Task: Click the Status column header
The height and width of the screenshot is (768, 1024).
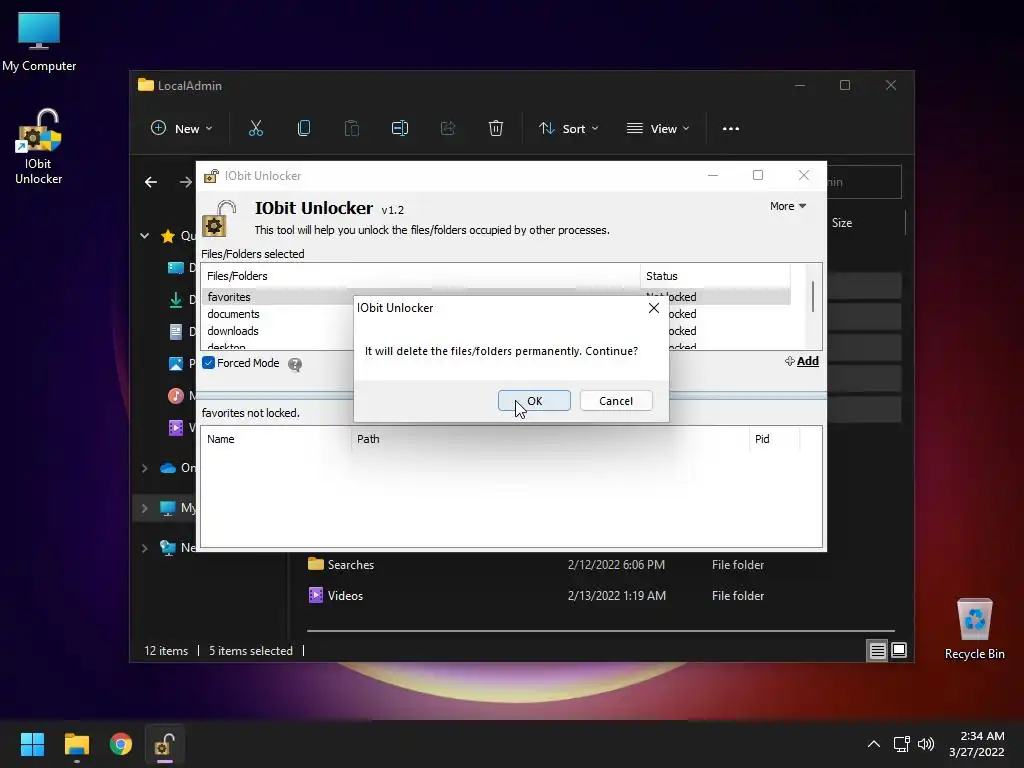Action: pyautogui.click(x=715, y=276)
